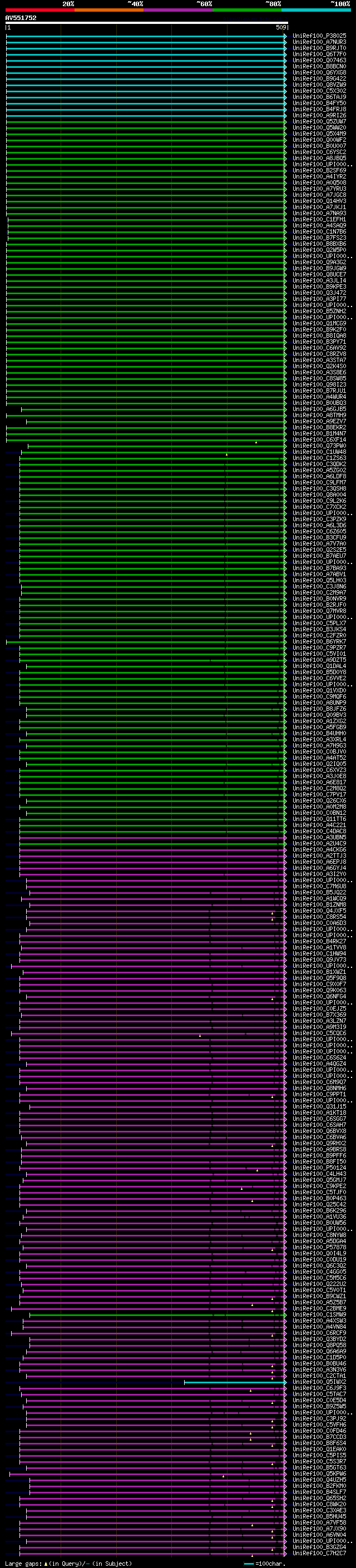Click the query end position 509
The width and height of the screenshot is (356, 1568).
(x=280, y=27)
